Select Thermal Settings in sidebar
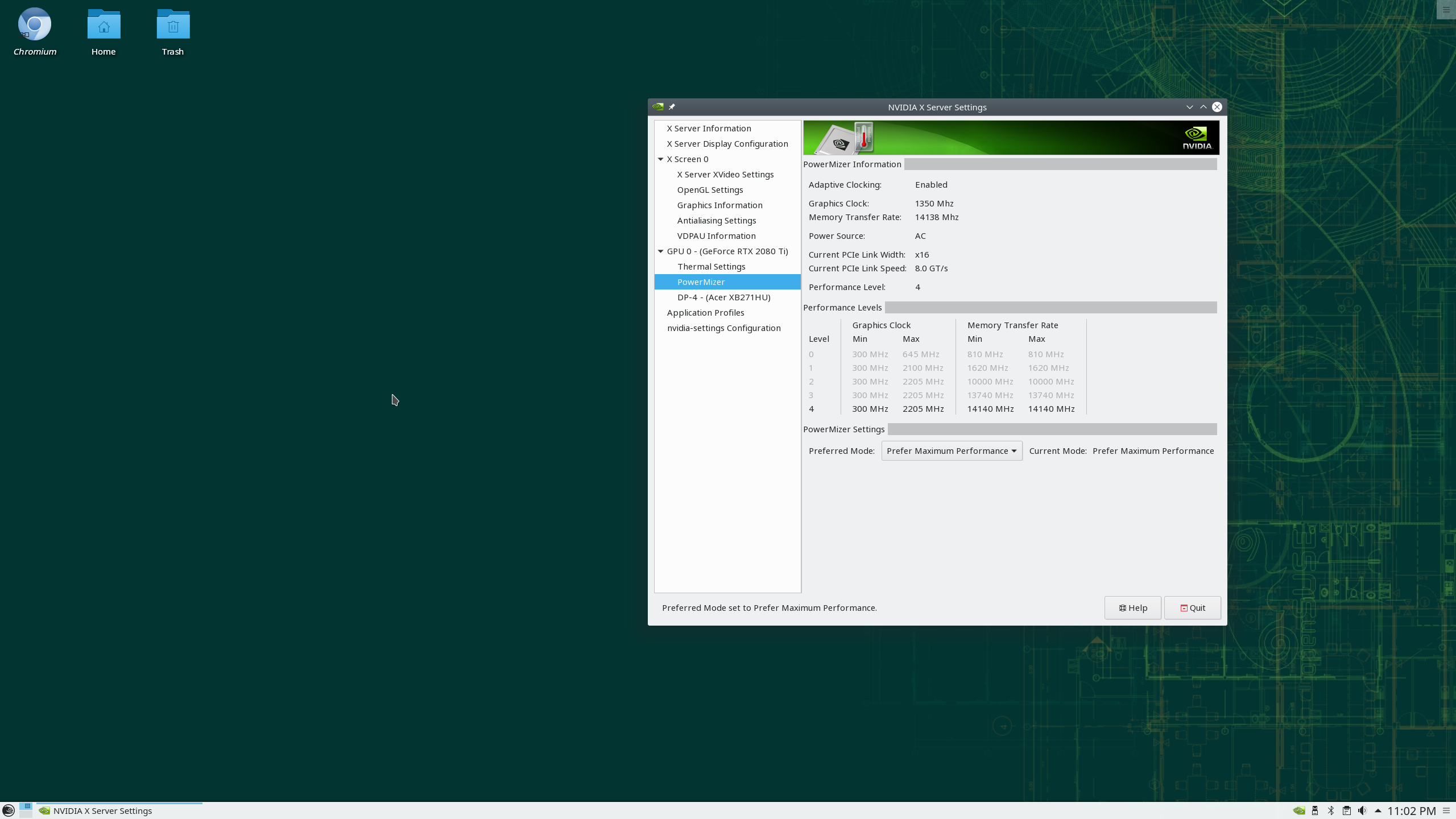The image size is (1456, 819). [x=711, y=267]
